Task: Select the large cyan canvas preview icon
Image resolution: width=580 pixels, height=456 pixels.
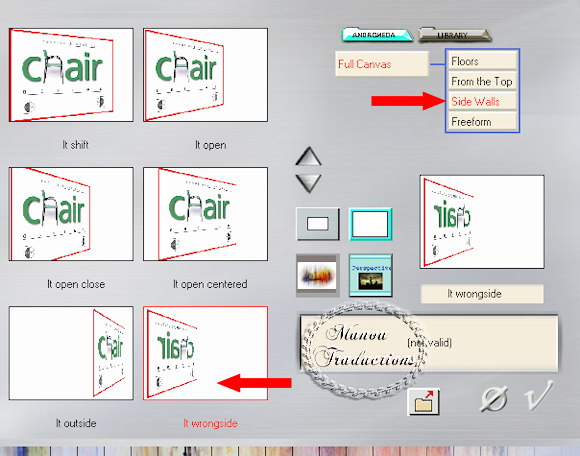Action: (370, 224)
